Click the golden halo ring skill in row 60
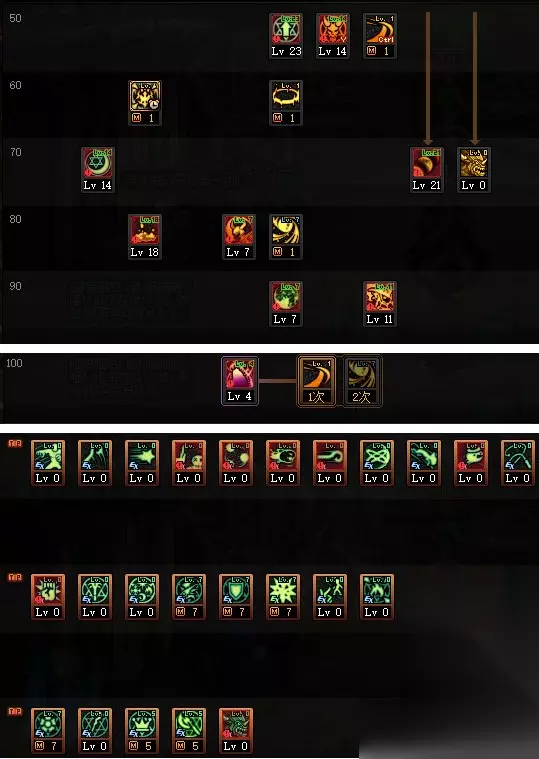This screenshot has width=539, height=759. click(286, 103)
